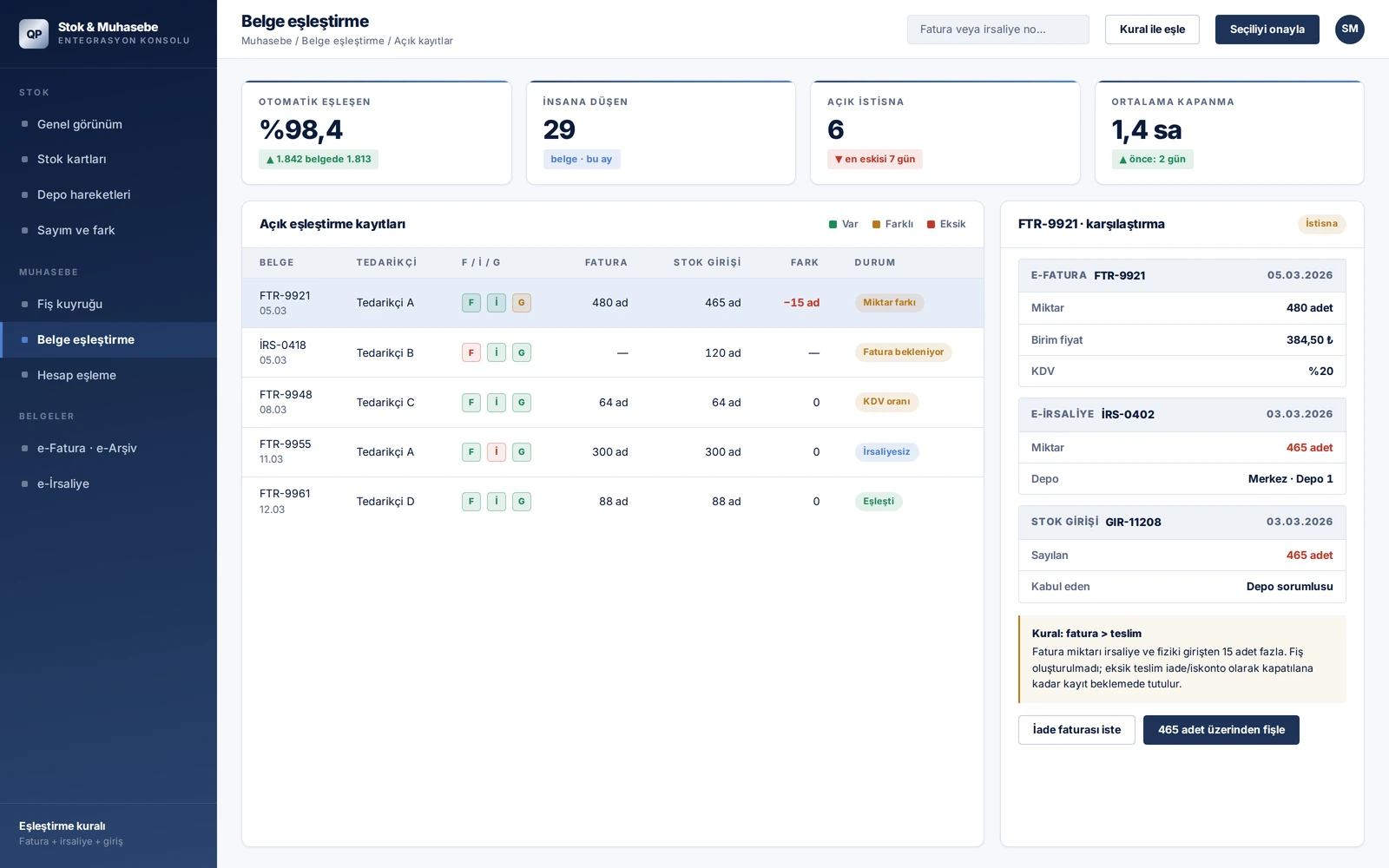The height and width of the screenshot is (868, 1389).
Task: Open Depo hareketleri page
Action: (109, 194)
